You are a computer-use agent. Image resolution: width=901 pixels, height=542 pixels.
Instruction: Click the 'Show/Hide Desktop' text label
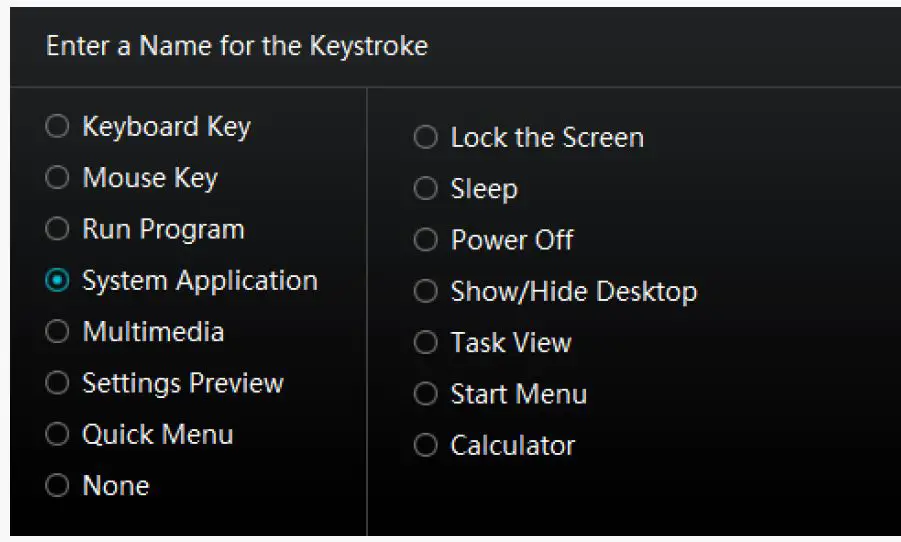[x=573, y=292]
